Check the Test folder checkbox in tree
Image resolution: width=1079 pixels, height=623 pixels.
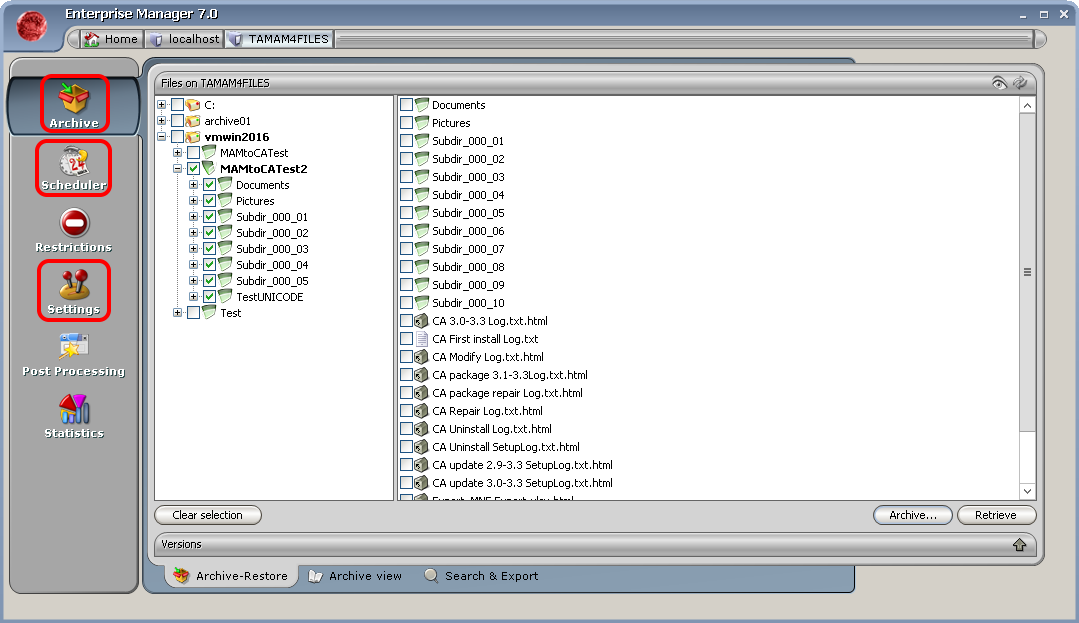tap(193, 313)
